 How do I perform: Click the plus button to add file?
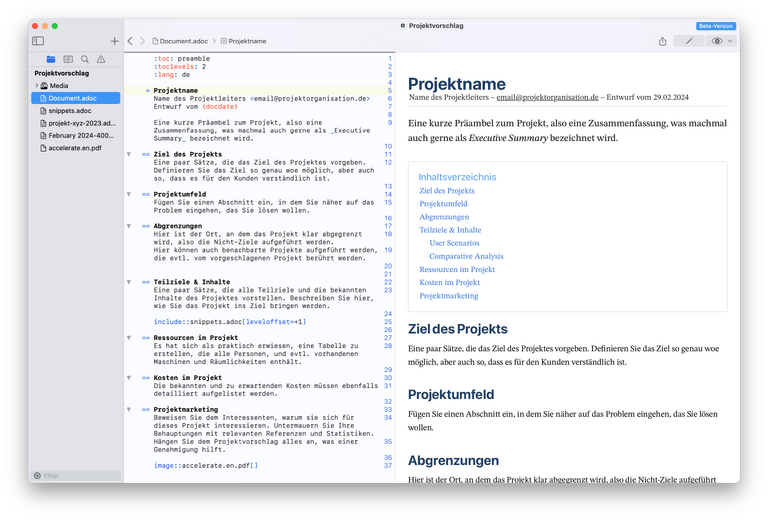point(114,41)
